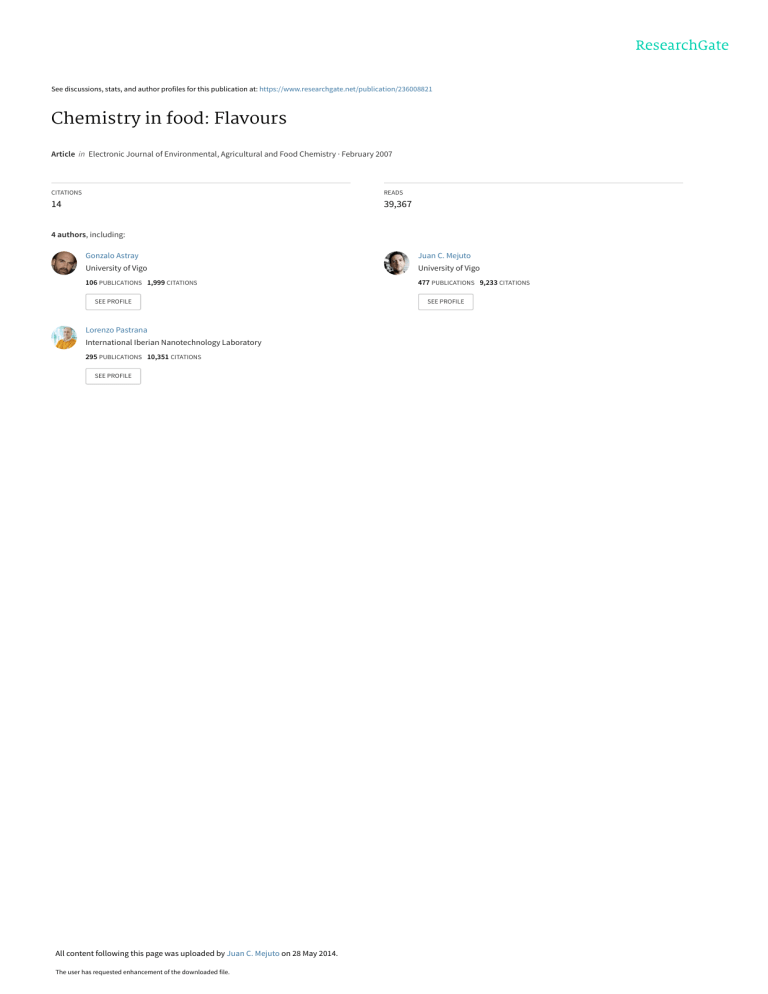Screen dimensions: 768x994
Task: Open Juan C. Mejuto author name link
Action: click(x=444, y=255)
